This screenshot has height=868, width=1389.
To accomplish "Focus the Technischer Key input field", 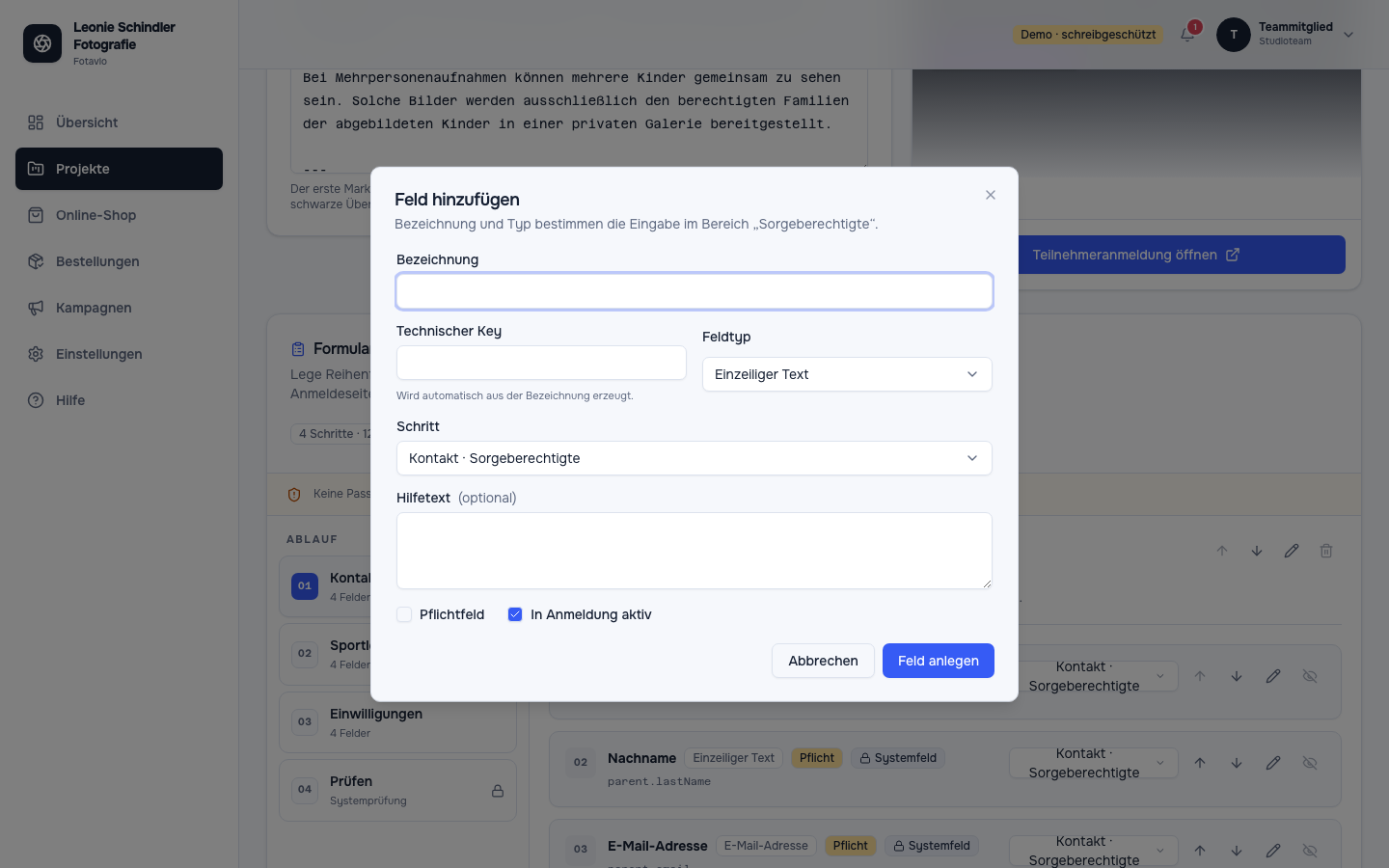I will (x=541, y=363).
